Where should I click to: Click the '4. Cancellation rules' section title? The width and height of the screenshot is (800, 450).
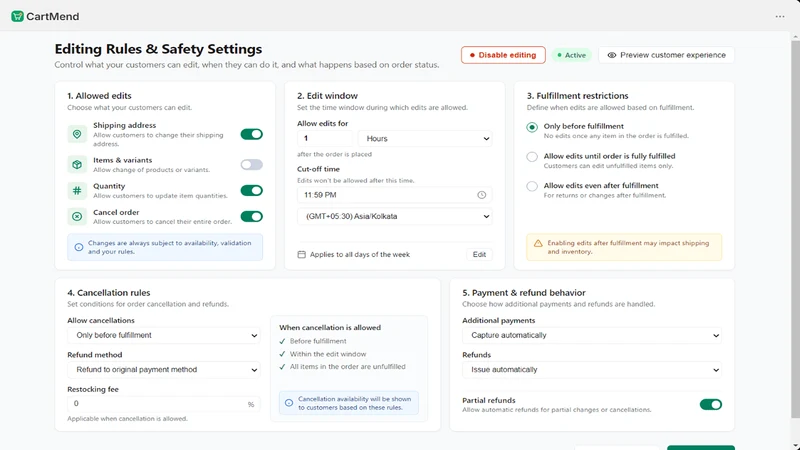pyautogui.click(x=109, y=292)
